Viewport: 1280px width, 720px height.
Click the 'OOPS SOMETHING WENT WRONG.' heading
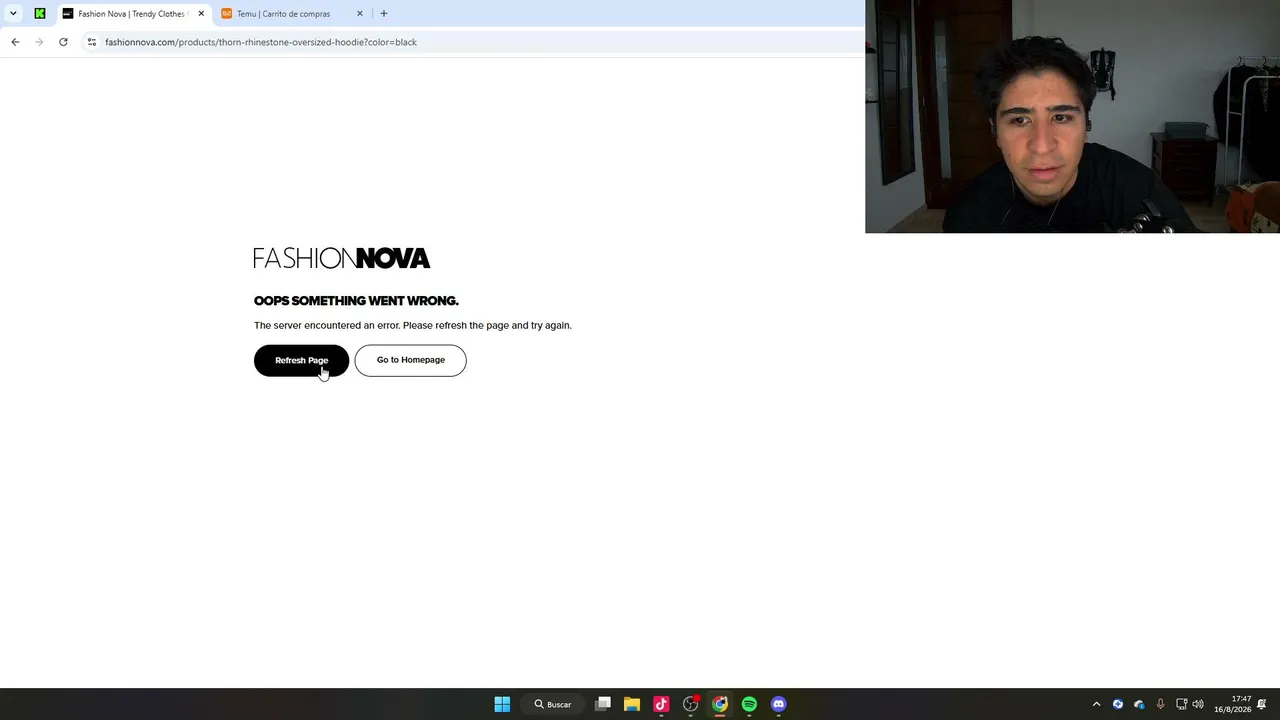(356, 301)
